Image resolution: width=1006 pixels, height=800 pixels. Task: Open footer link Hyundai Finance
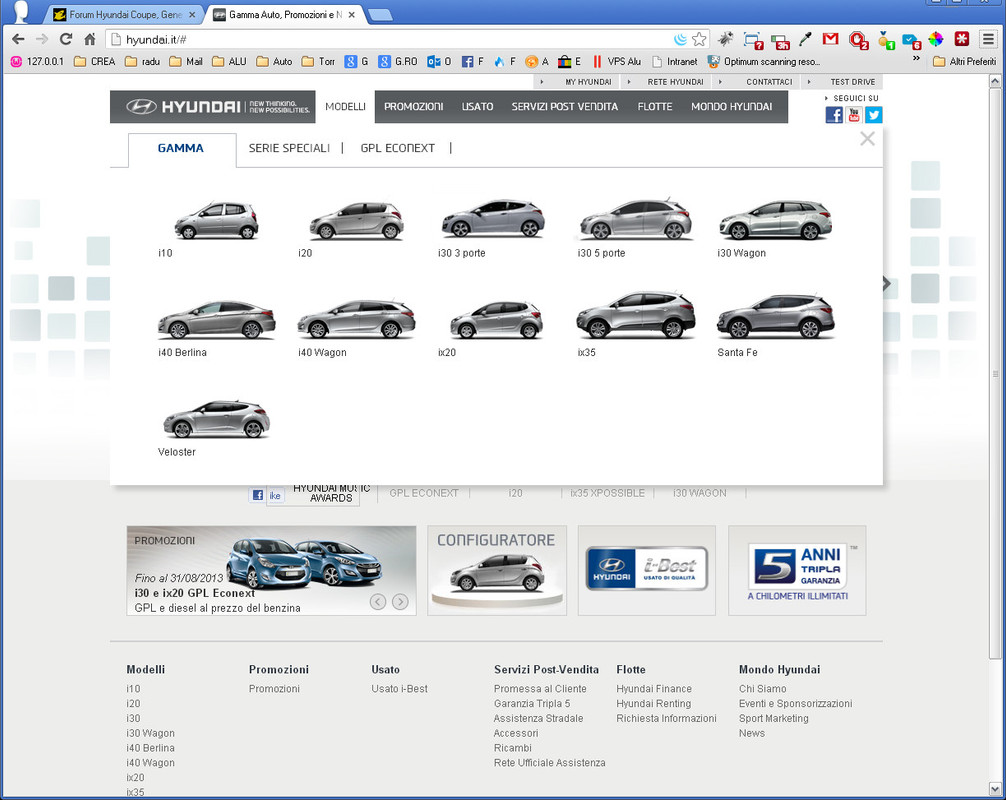coord(654,688)
